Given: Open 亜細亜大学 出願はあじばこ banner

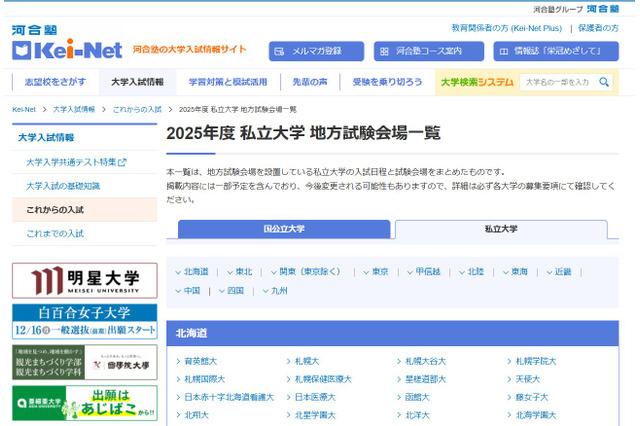Looking at the screenshot, I should click(84, 403).
